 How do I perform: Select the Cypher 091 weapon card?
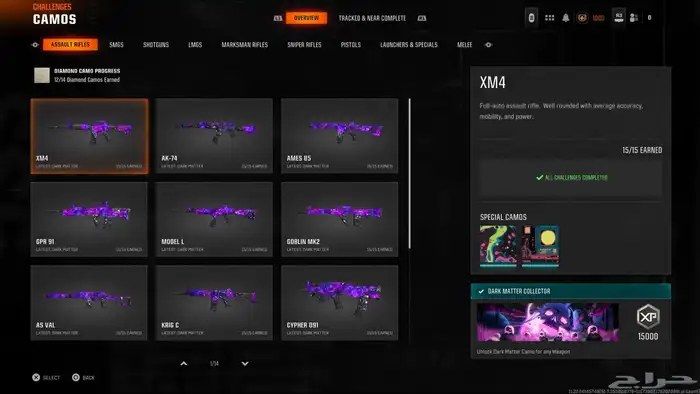pyautogui.click(x=340, y=303)
